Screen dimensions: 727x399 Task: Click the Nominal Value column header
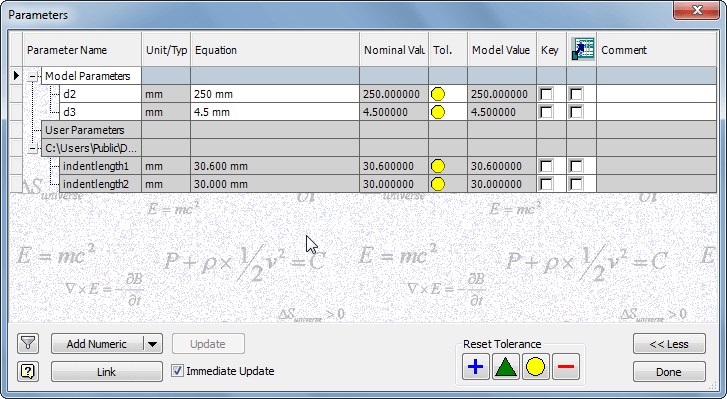(x=394, y=50)
